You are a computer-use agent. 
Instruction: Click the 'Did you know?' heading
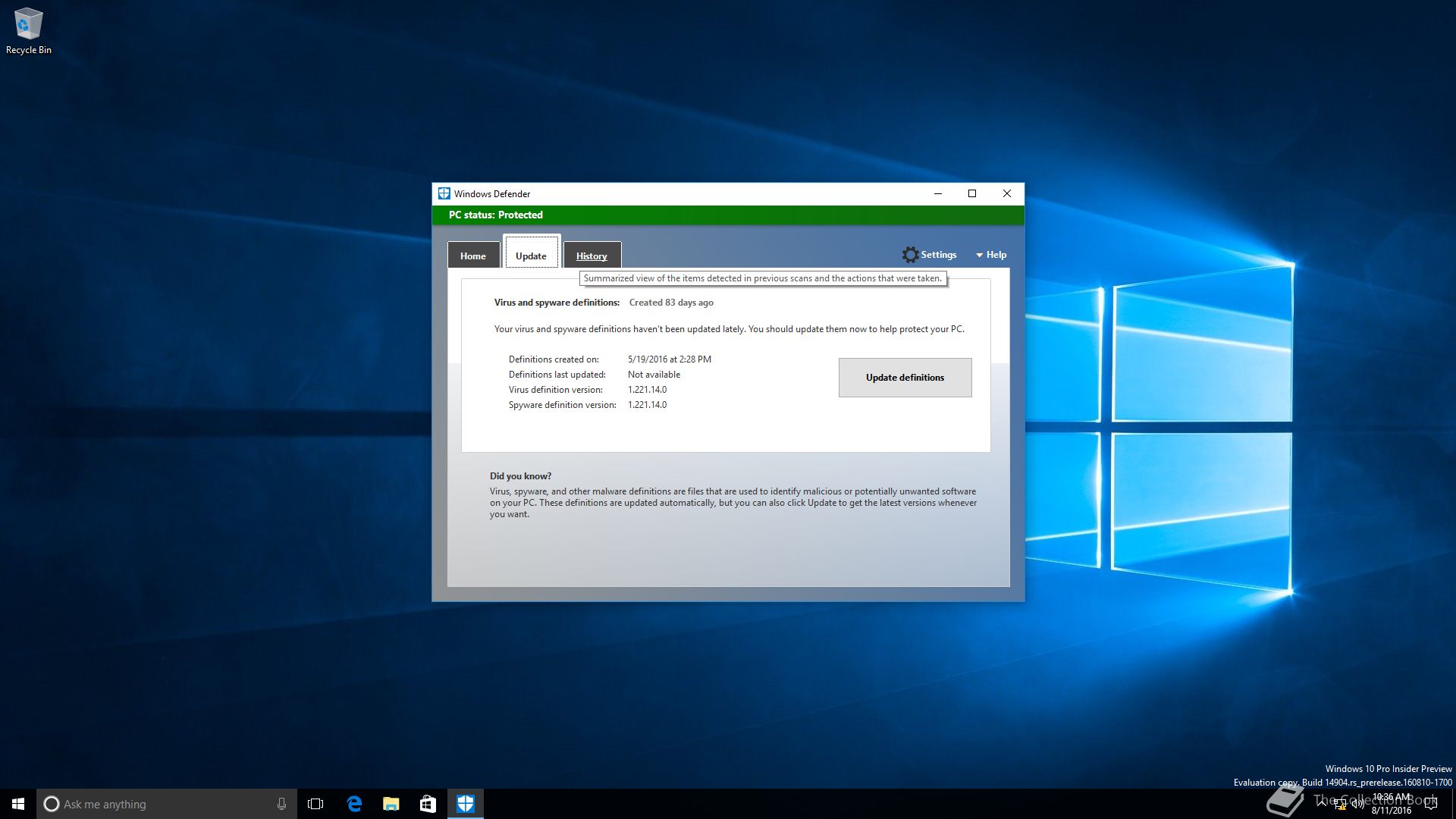(x=520, y=476)
